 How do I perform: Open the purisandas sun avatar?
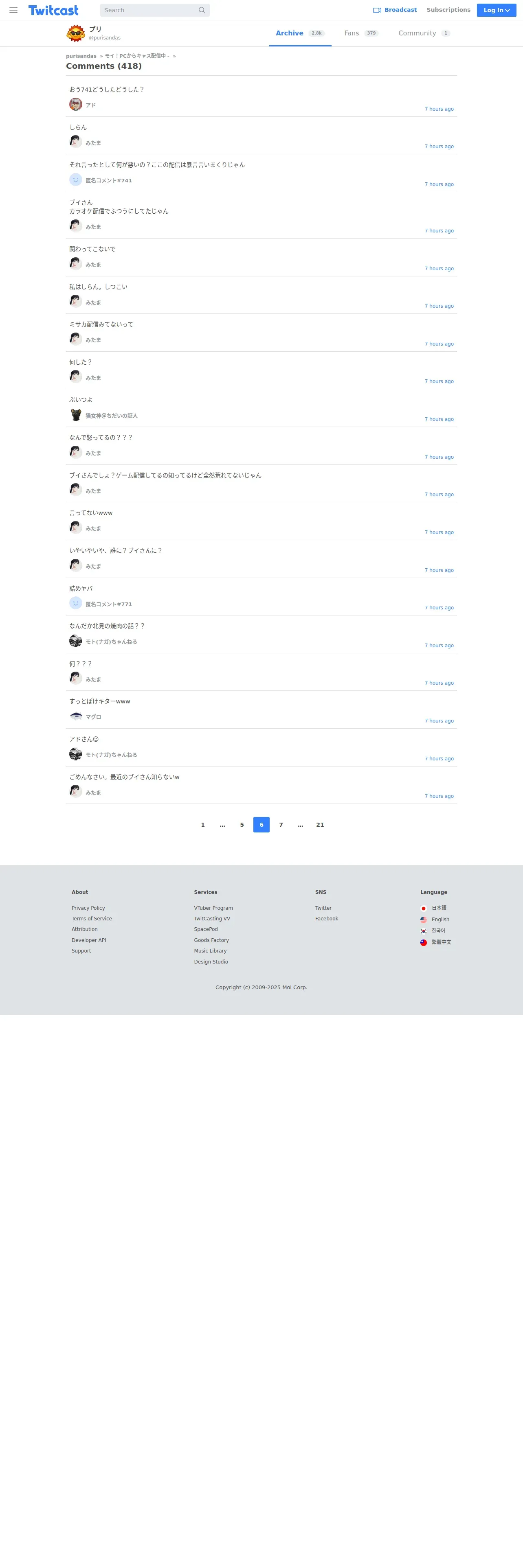[x=75, y=33]
